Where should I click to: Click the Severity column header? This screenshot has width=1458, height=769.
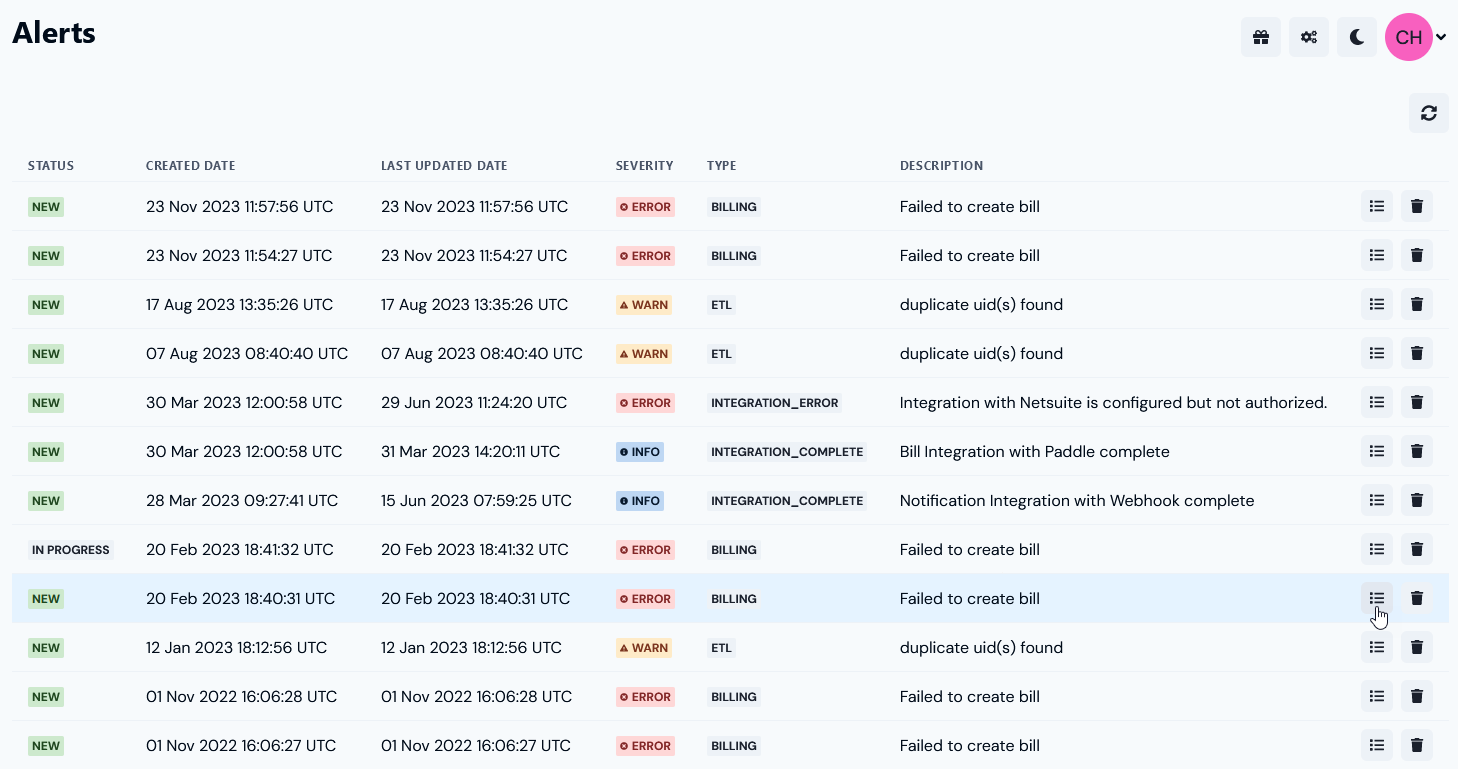(644, 166)
